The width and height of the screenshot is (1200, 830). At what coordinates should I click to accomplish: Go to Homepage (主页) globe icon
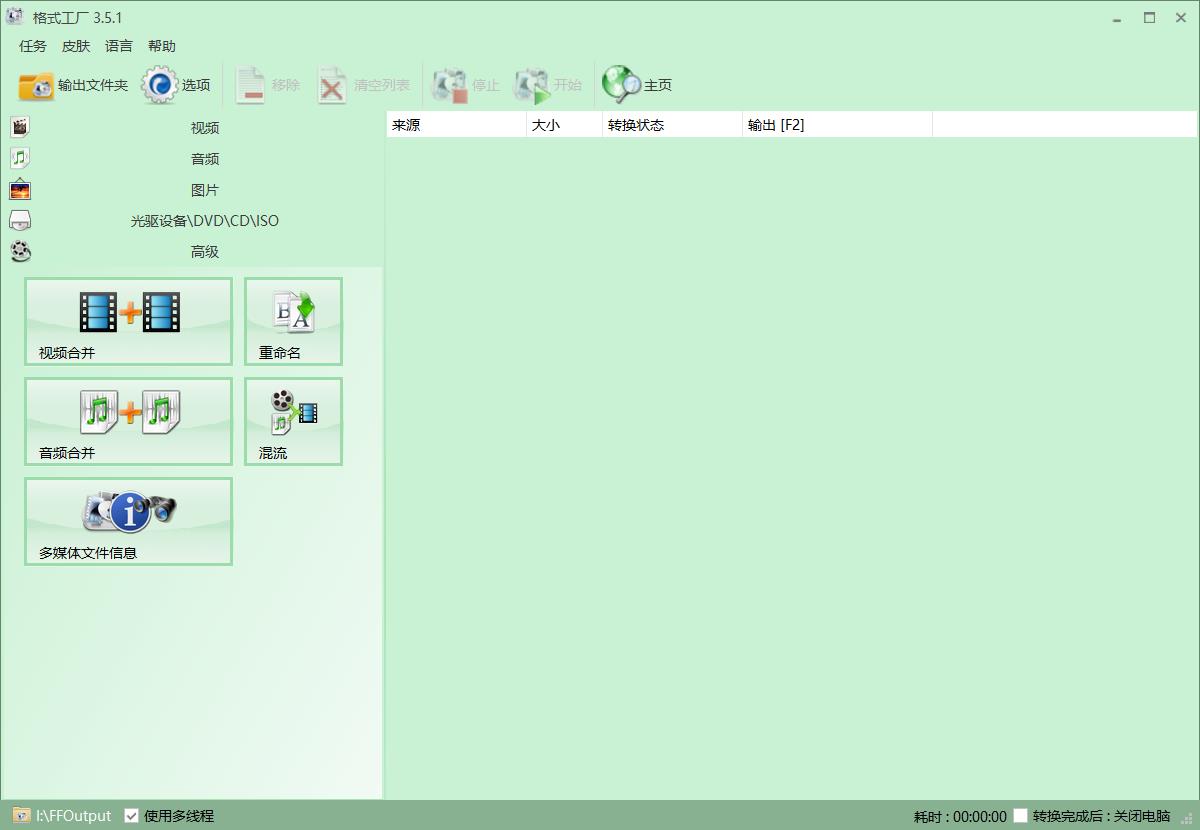(621, 86)
